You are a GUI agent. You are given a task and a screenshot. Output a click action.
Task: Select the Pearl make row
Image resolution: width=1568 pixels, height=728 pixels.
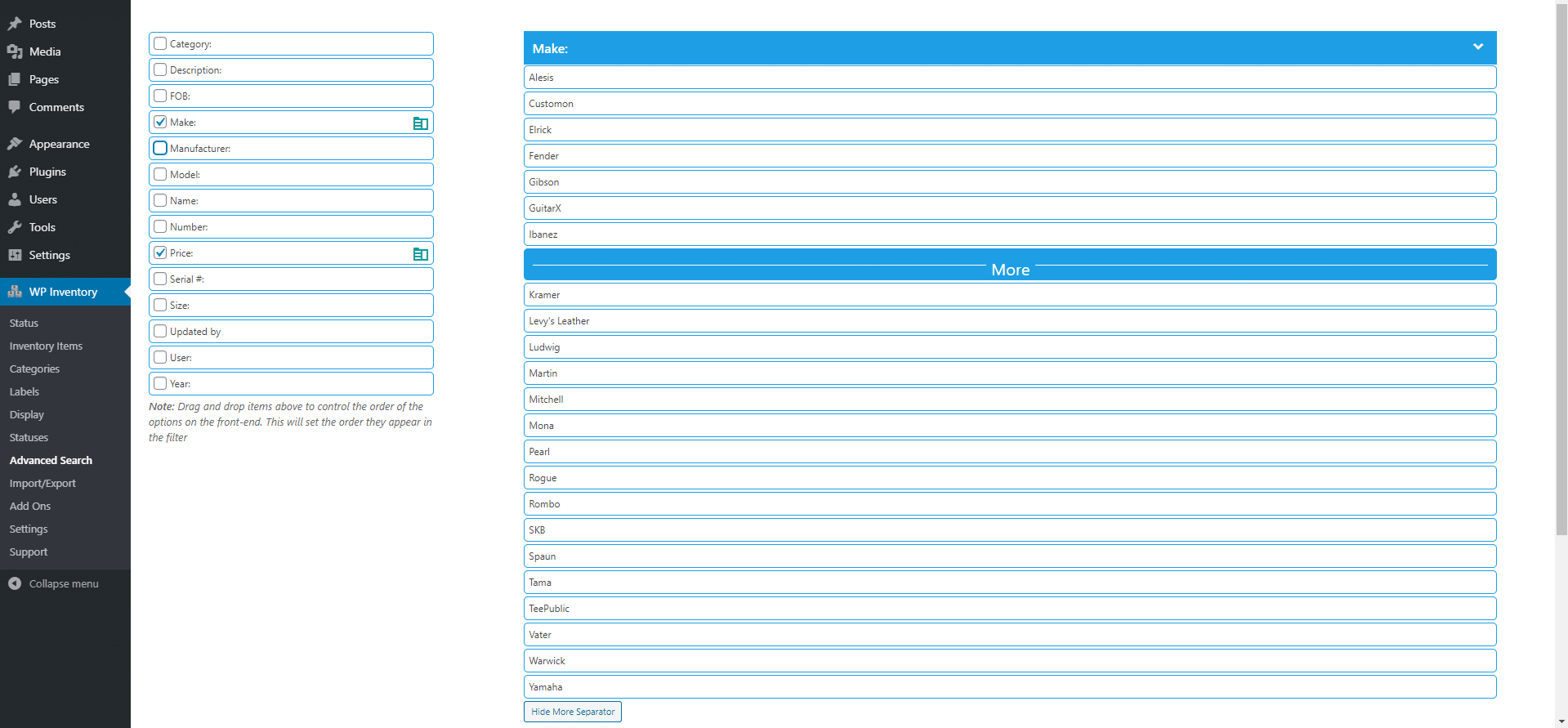click(1010, 452)
